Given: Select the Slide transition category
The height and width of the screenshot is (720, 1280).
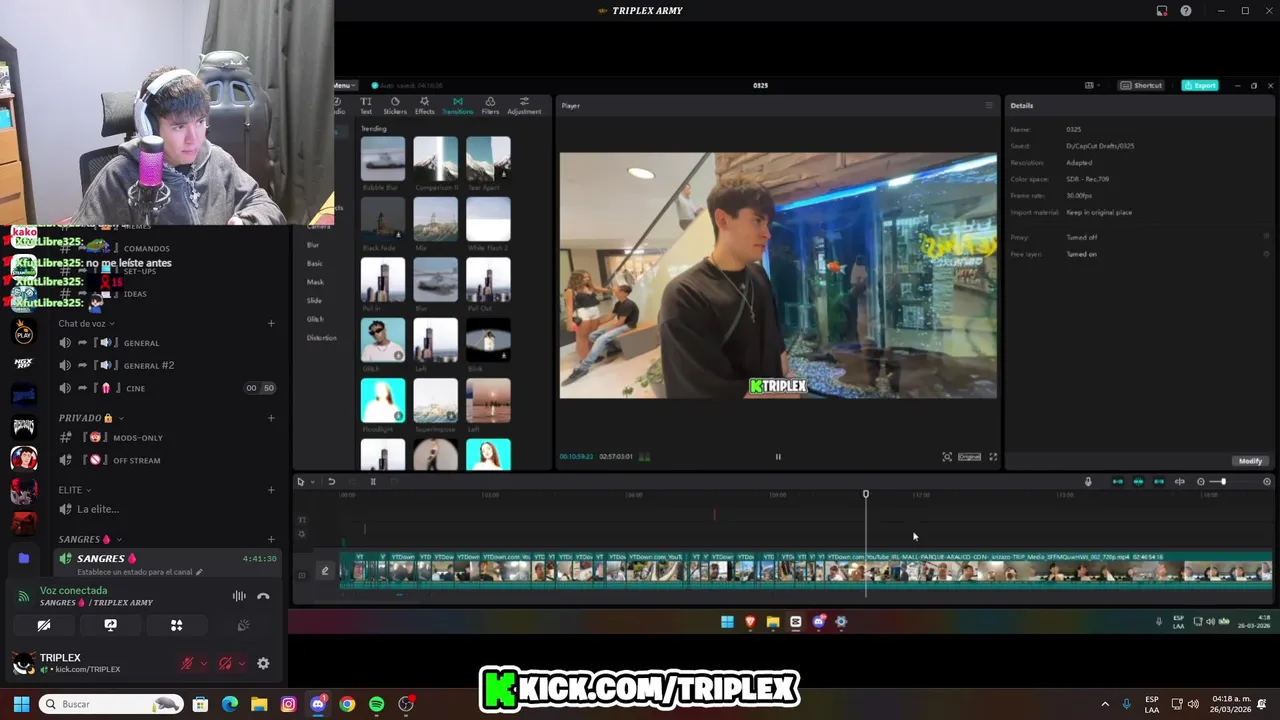Looking at the screenshot, I should point(314,300).
